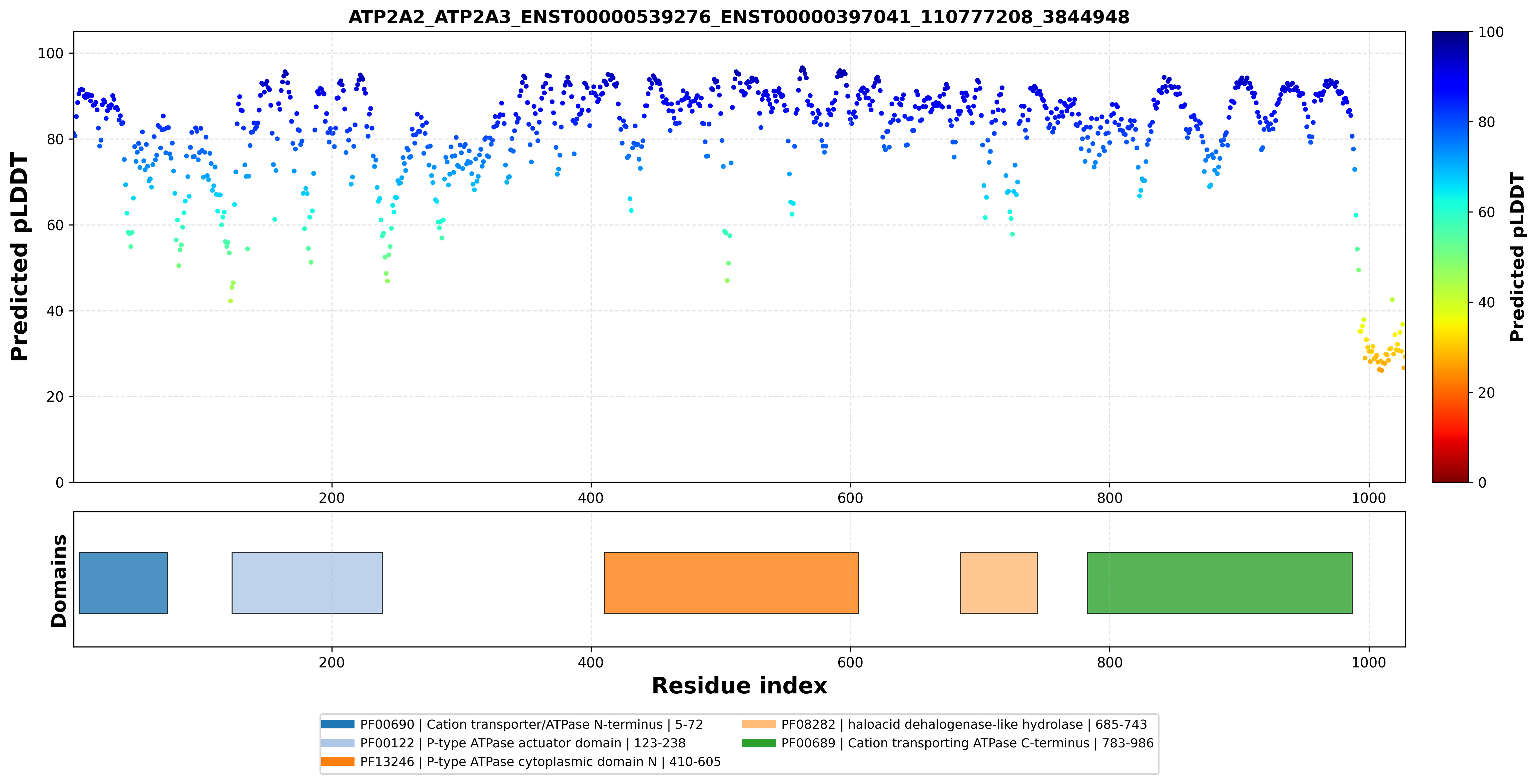The width and height of the screenshot is (1537, 784).
Task: Click the colorbar Predicted pLDDT label
Action: [1517, 257]
